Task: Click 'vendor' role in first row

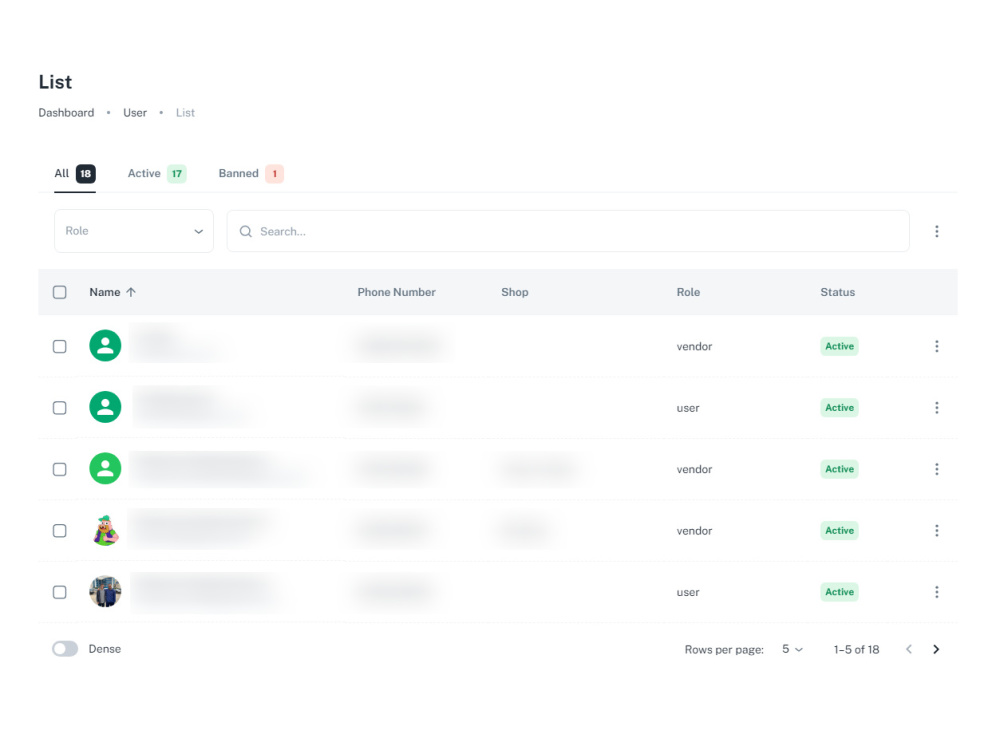Action: tap(694, 346)
